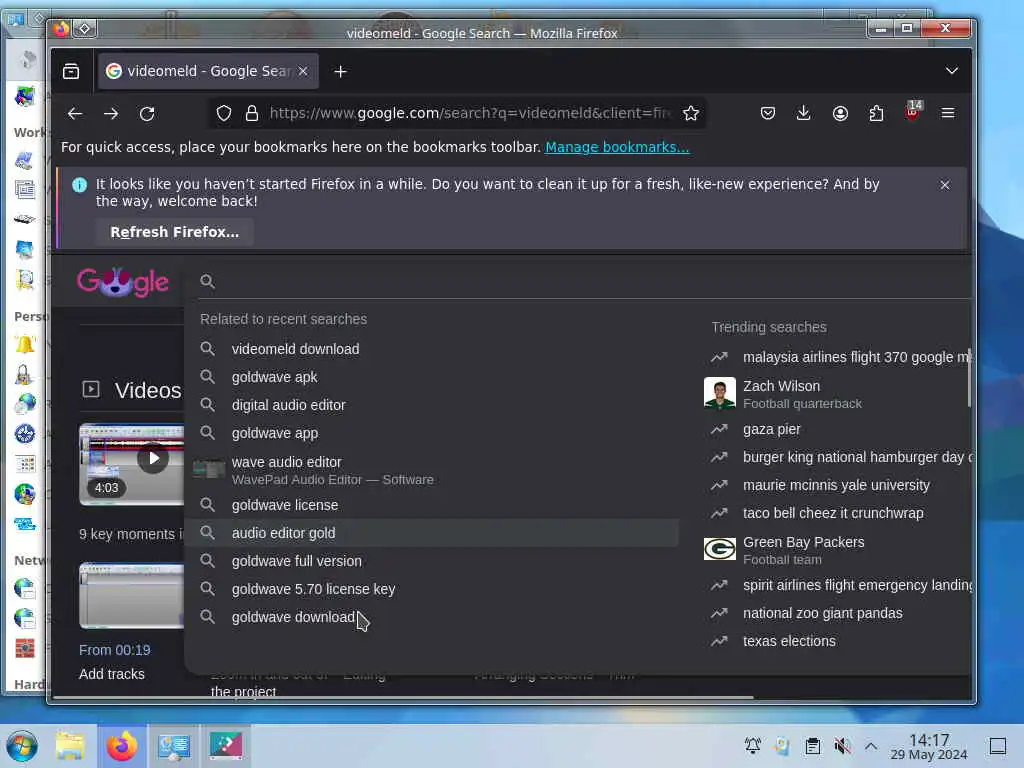Focus the Google search input field
Screen dimensions: 1024x768
(x=581, y=281)
